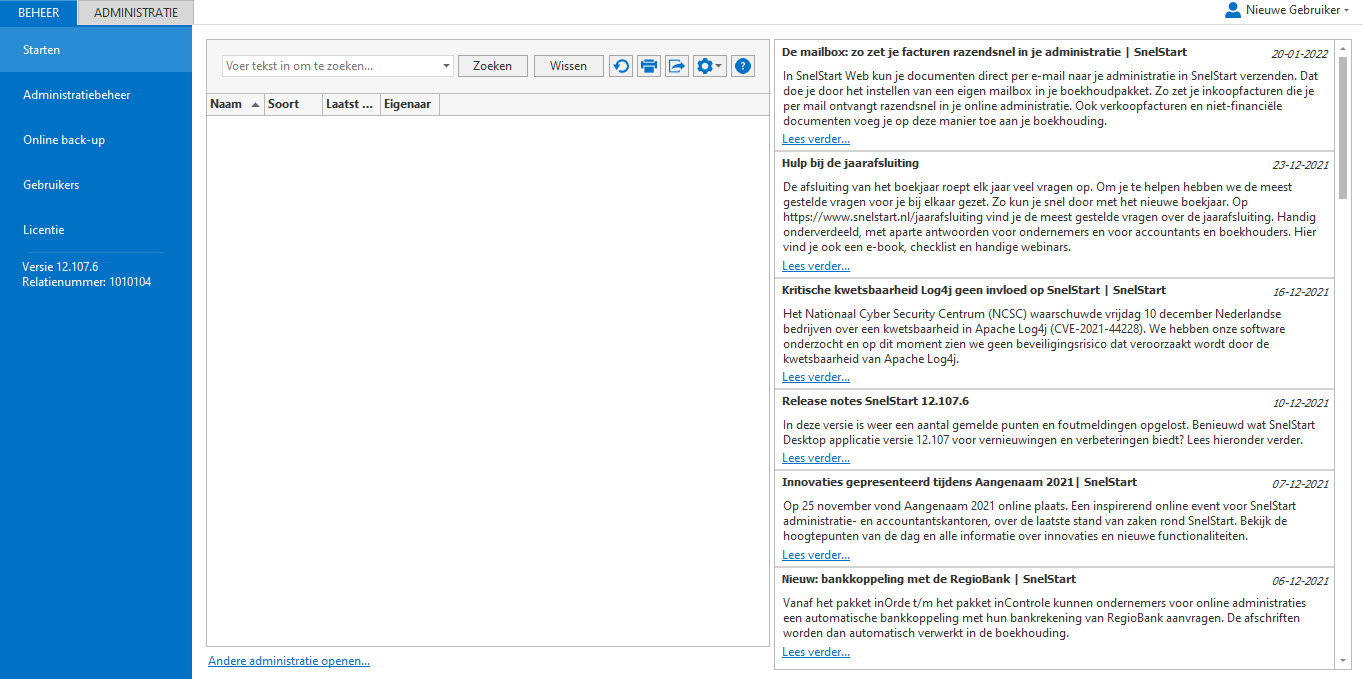Click the news panel scrollbar up arrow
This screenshot has width=1363, height=679.
(1343, 47)
